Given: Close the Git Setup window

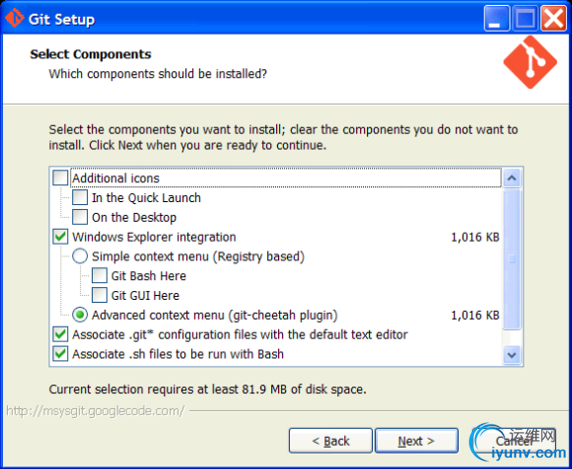Looking at the screenshot, I should coord(553,18).
